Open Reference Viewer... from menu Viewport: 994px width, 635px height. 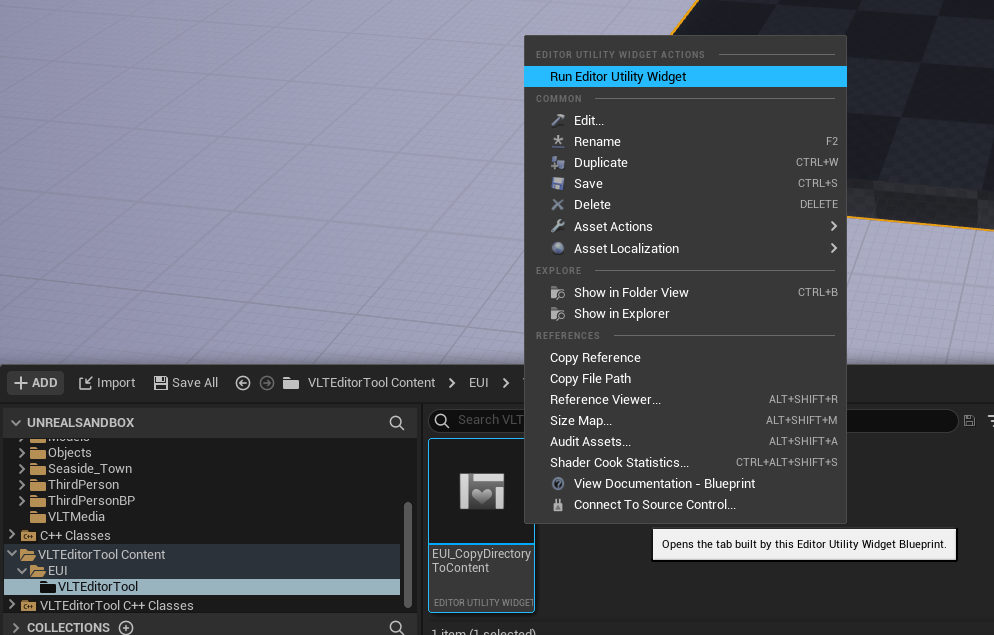coord(685,399)
